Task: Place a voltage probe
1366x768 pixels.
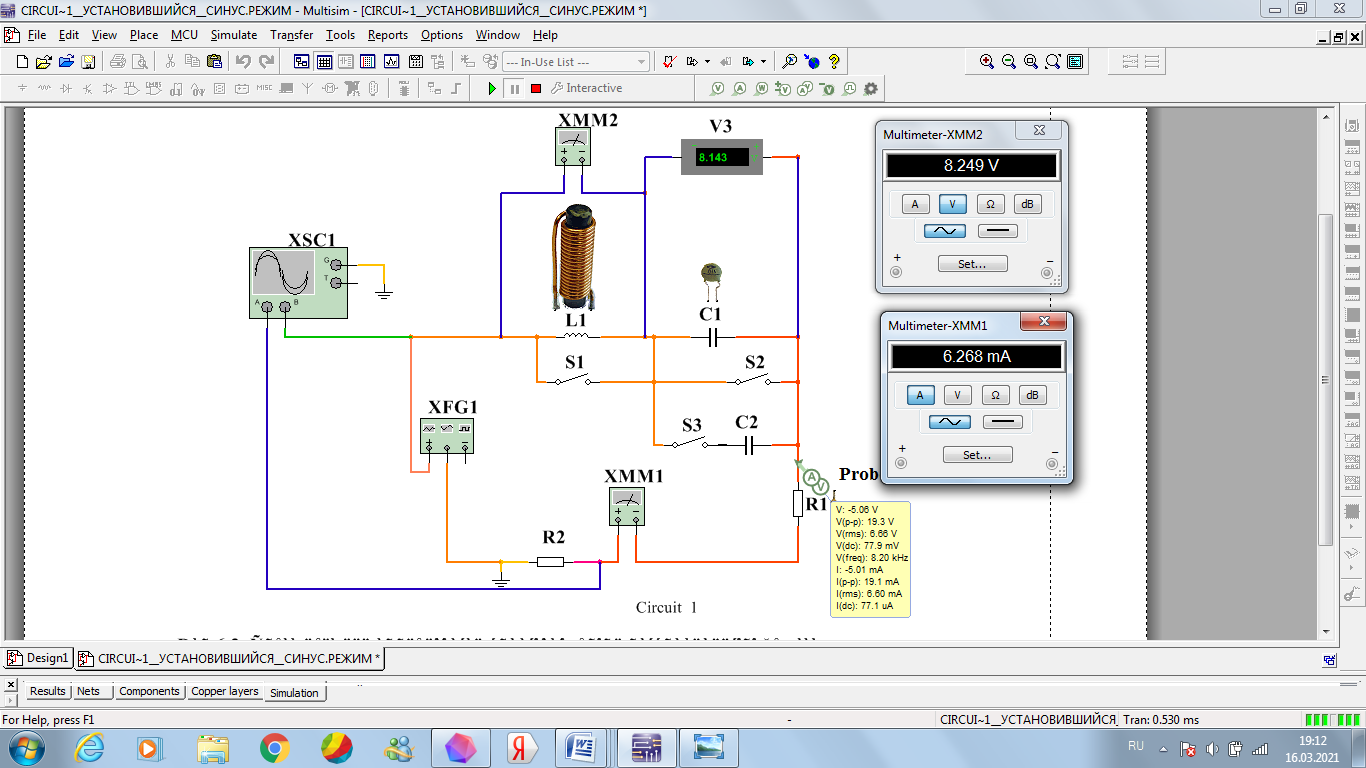Action: pyautogui.click(x=718, y=88)
